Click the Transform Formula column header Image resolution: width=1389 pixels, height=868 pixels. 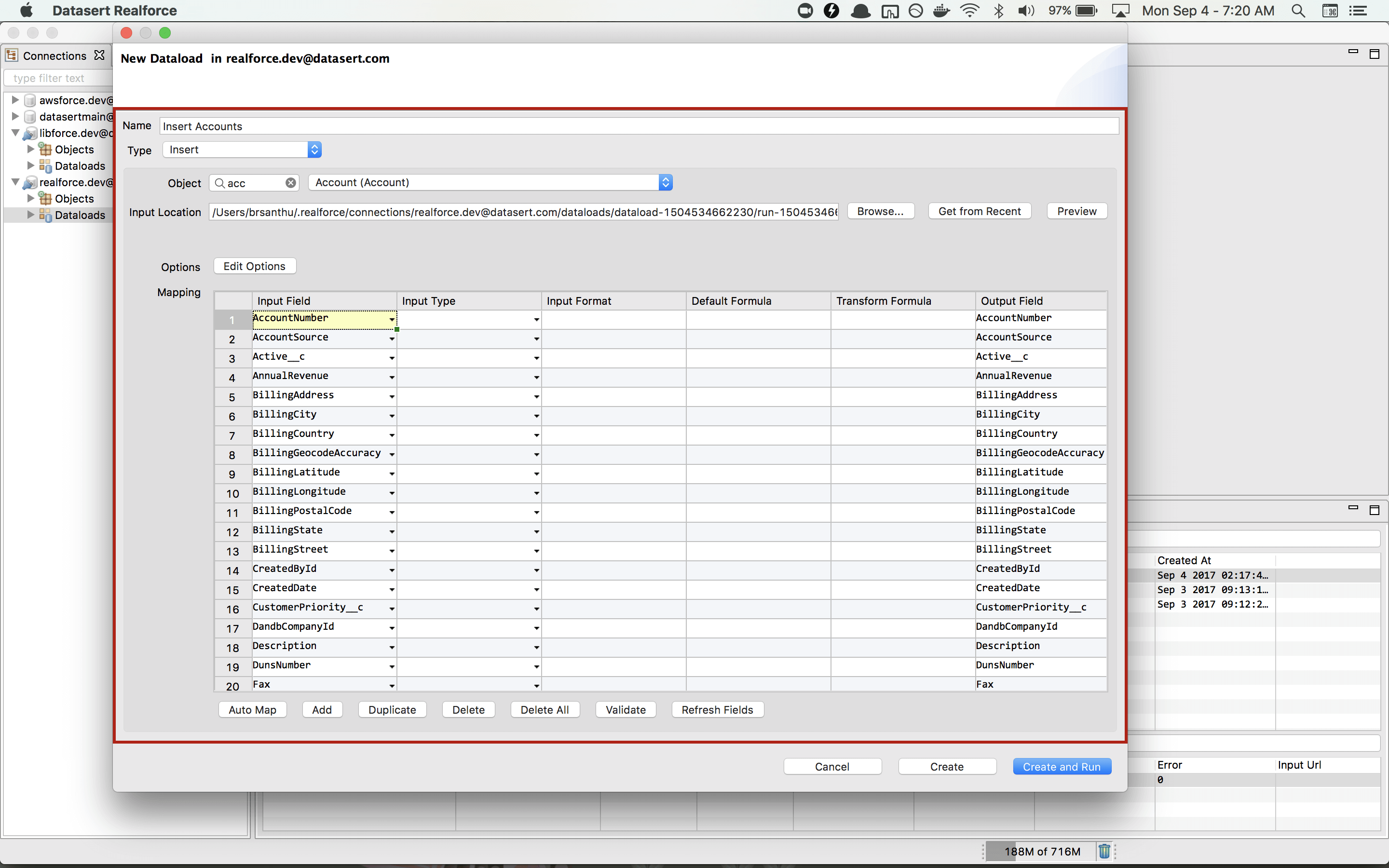(903, 301)
